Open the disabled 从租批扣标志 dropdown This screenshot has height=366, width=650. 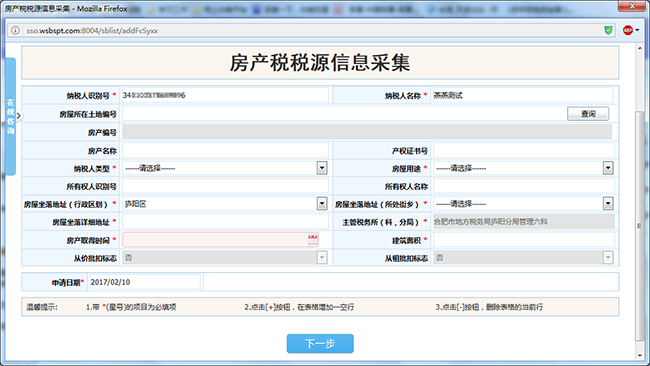click(x=608, y=257)
